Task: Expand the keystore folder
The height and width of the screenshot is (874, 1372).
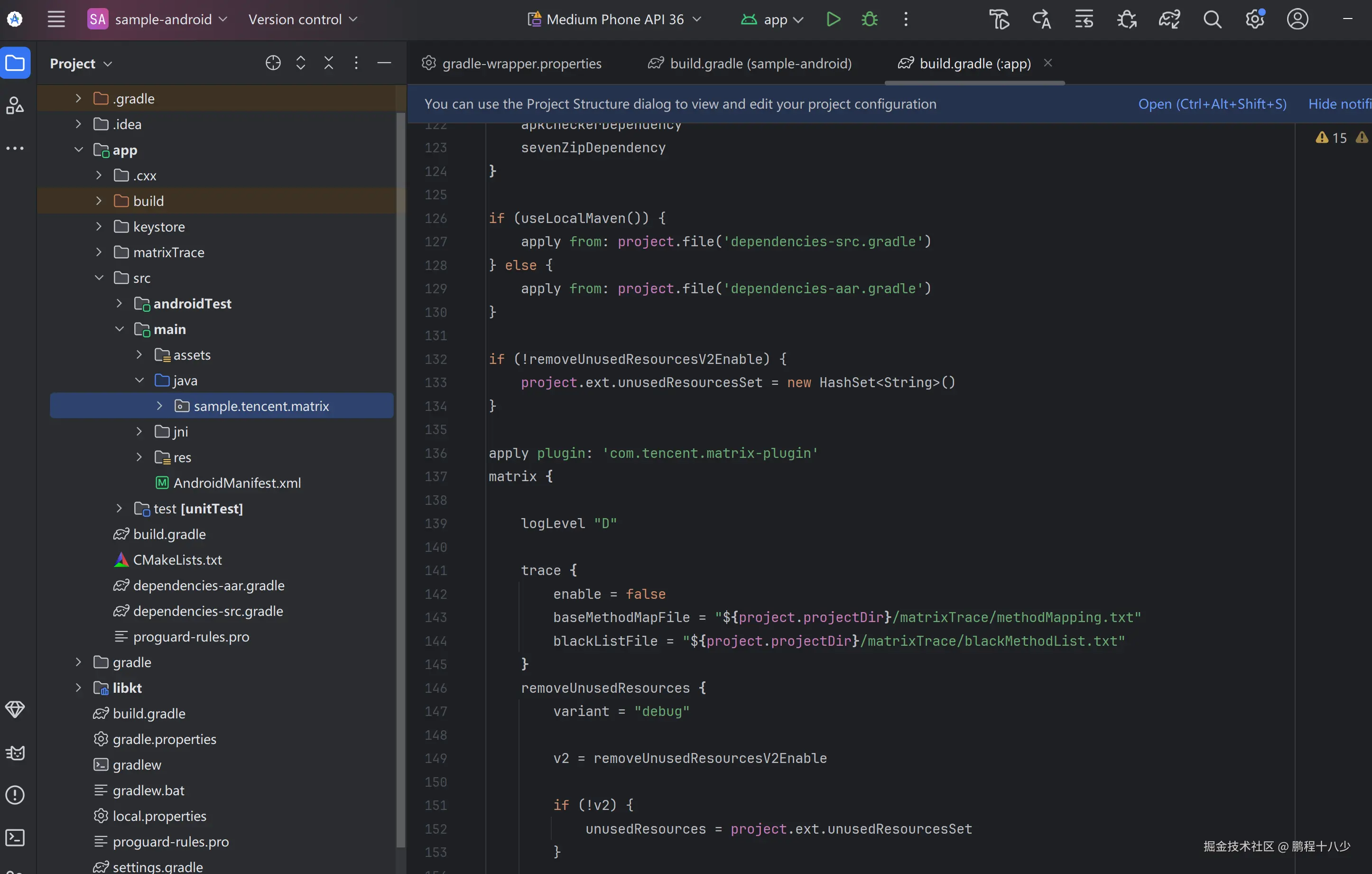Action: coord(99,227)
